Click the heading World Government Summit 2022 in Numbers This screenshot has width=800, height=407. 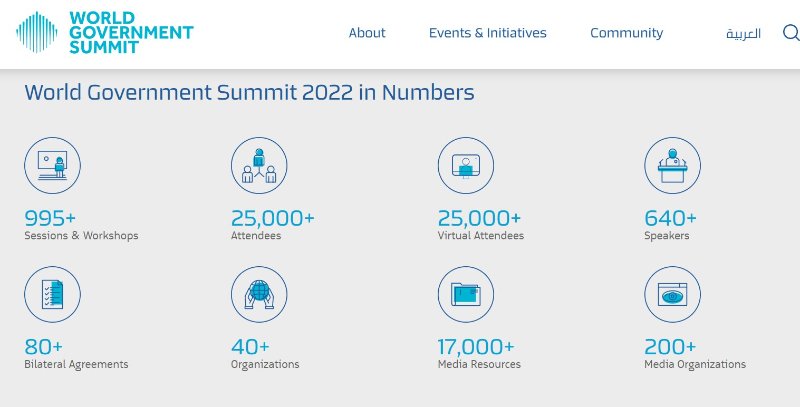click(x=249, y=92)
